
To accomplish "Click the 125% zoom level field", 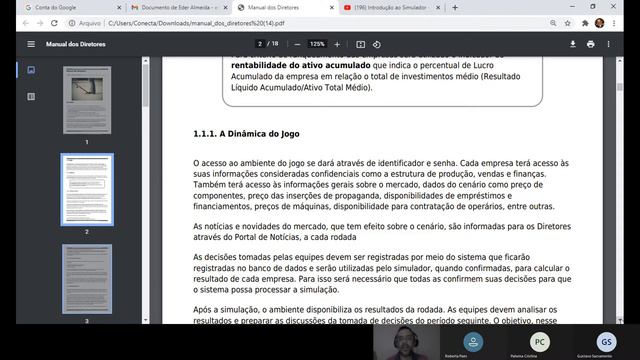I will pyautogui.click(x=317, y=44).
